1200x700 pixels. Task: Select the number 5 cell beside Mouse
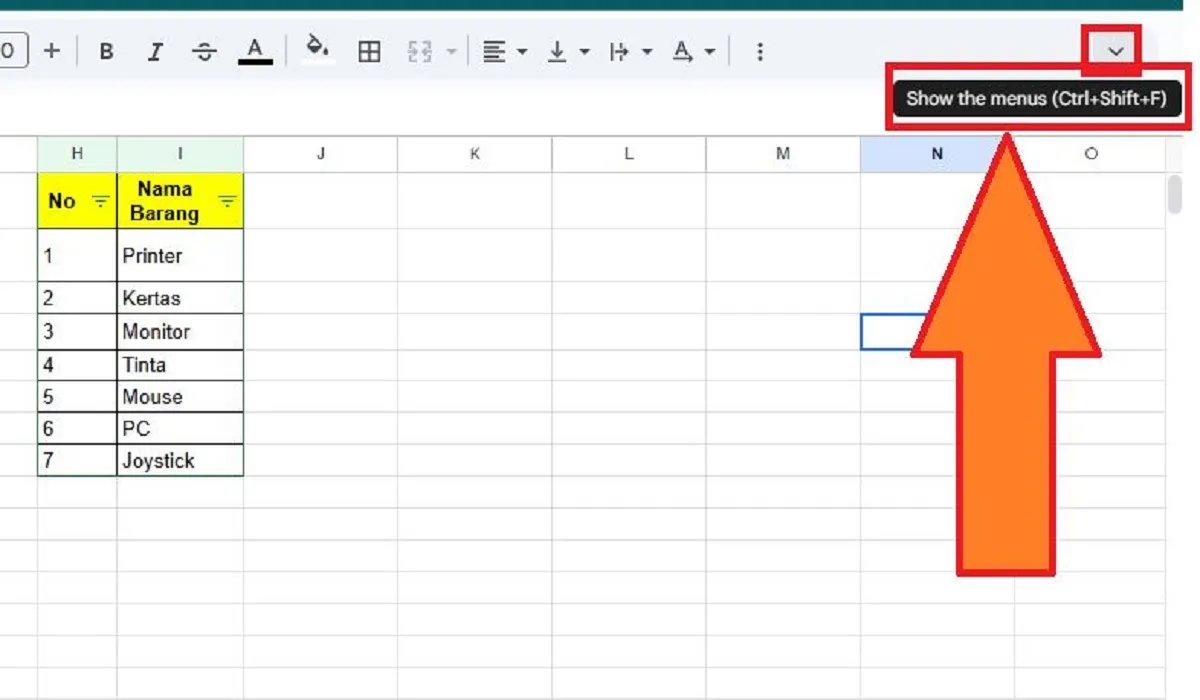(x=77, y=397)
